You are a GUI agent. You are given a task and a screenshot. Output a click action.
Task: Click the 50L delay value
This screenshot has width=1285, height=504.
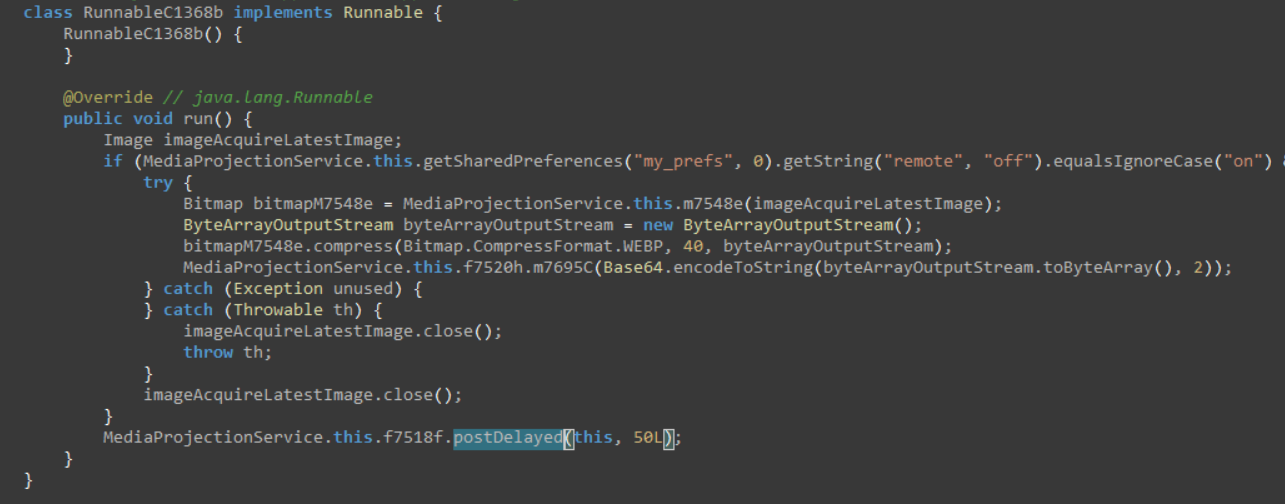pos(650,438)
